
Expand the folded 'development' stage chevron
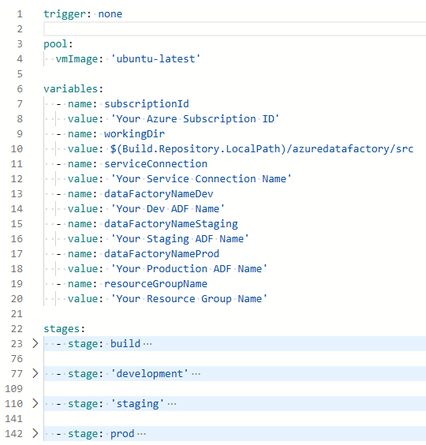click(x=35, y=373)
